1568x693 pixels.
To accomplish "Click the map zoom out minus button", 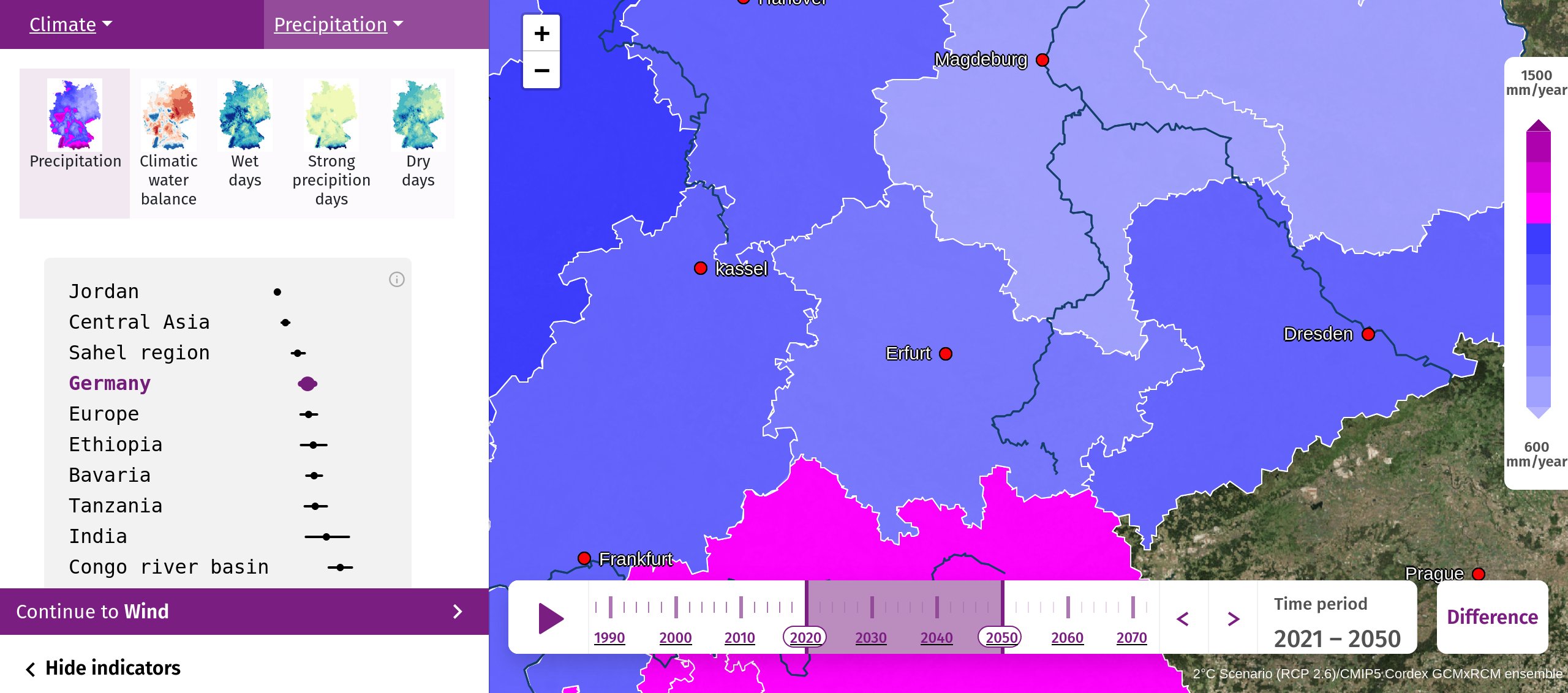I will pos(541,70).
